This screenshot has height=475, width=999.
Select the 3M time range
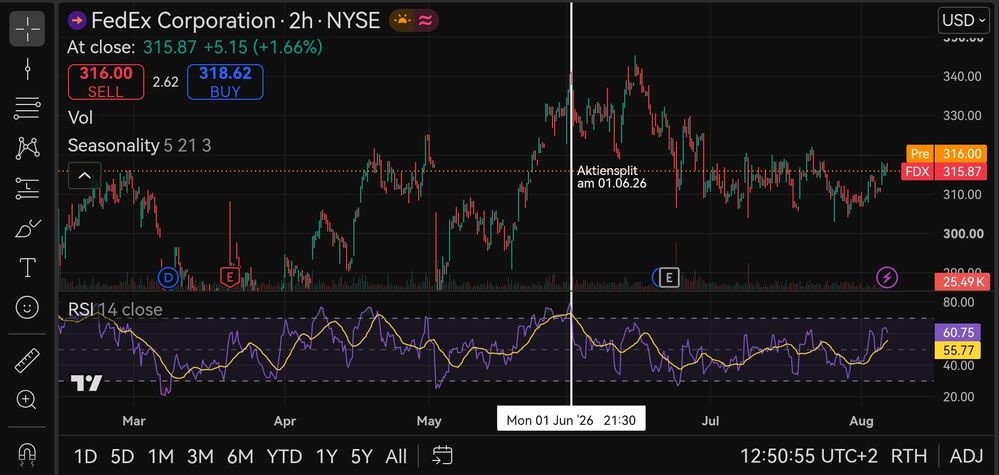[x=200, y=456]
